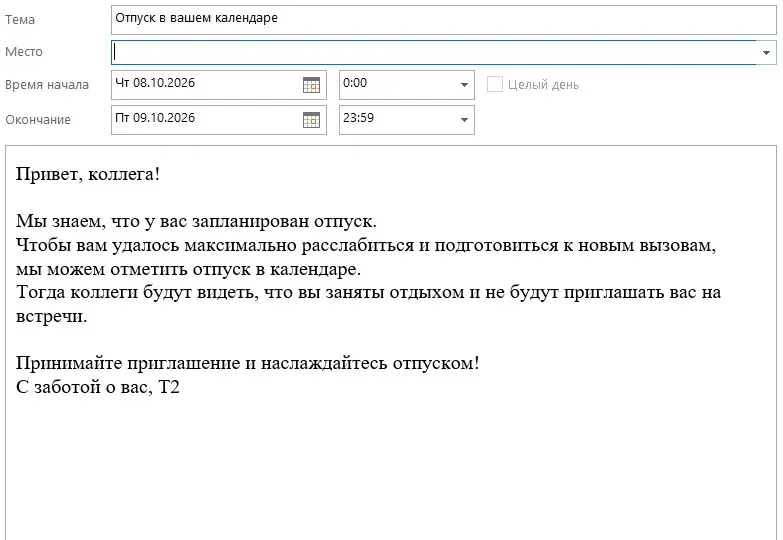Click the start time value 0:00
This screenshot has height=540, width=783.
355,83
